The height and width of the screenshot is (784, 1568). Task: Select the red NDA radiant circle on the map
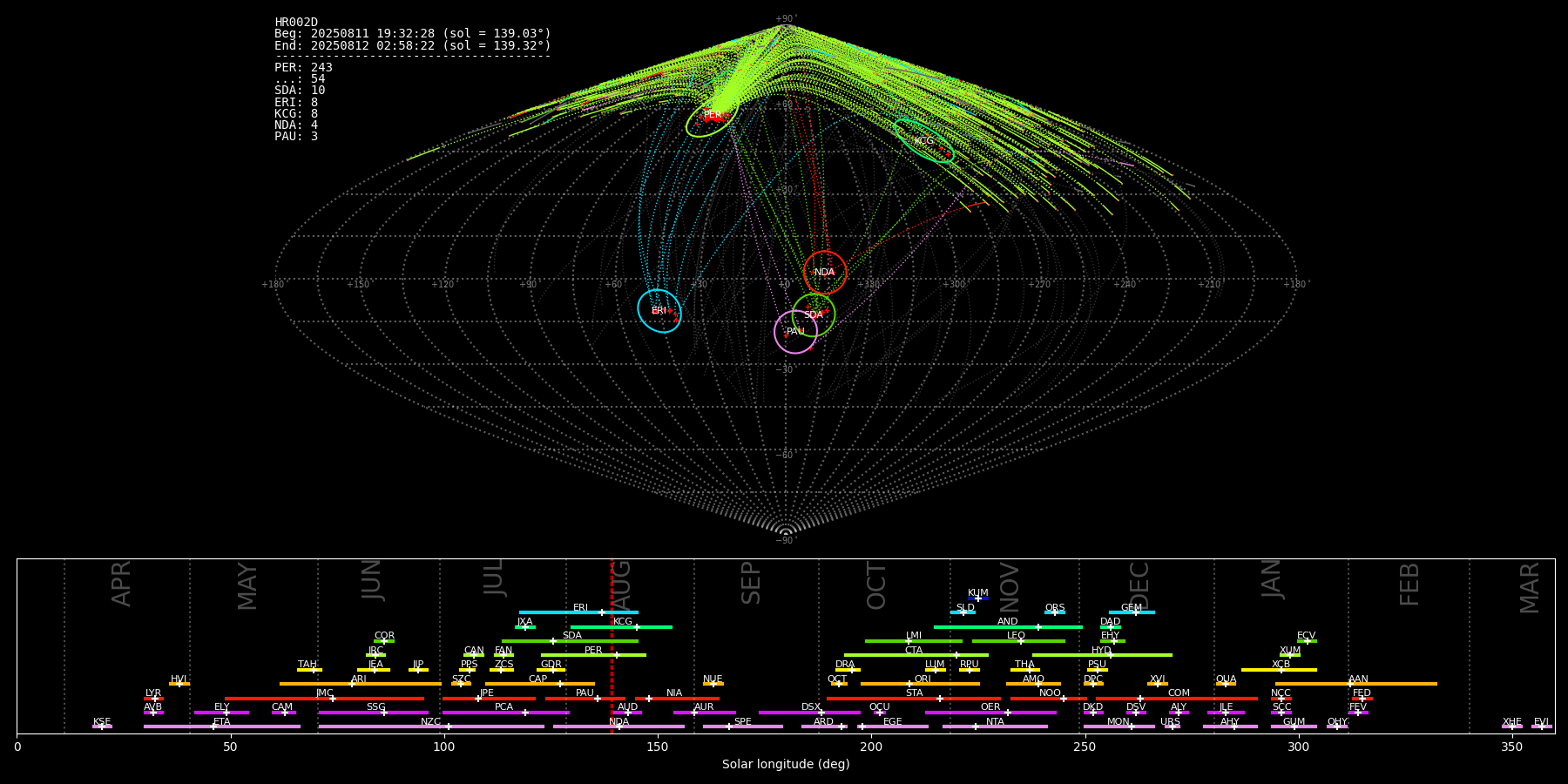(x=825, y=273)
